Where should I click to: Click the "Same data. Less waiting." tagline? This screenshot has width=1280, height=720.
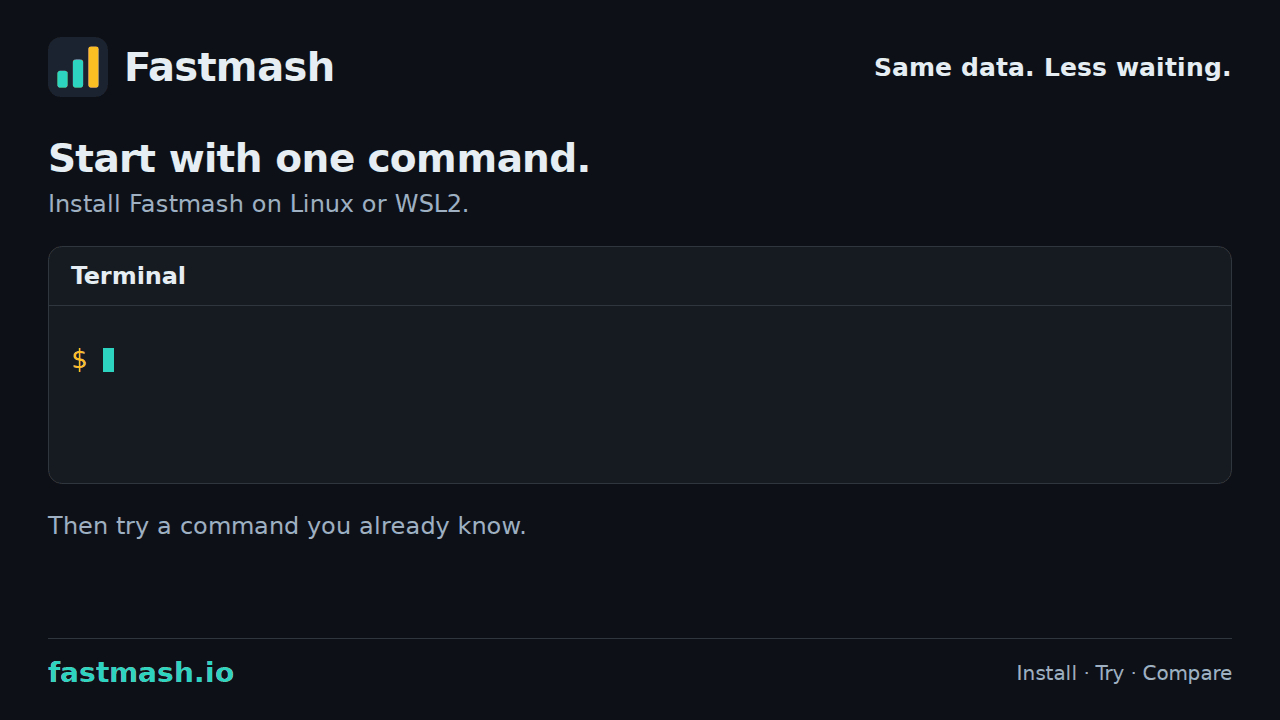coord(1052,68)
